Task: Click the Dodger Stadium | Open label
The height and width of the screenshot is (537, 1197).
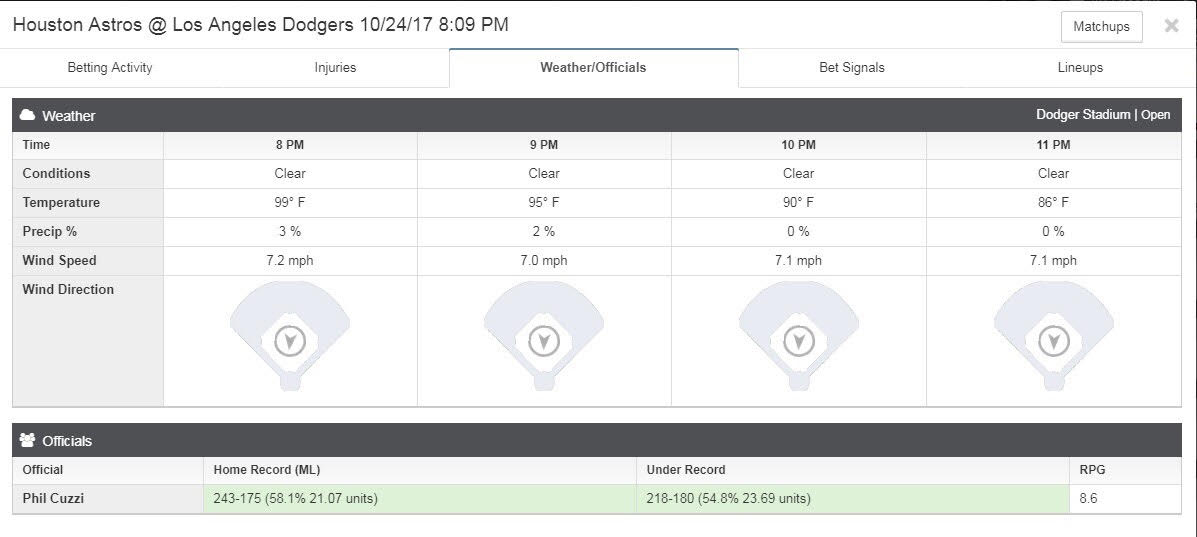Action: [1103, 115]
